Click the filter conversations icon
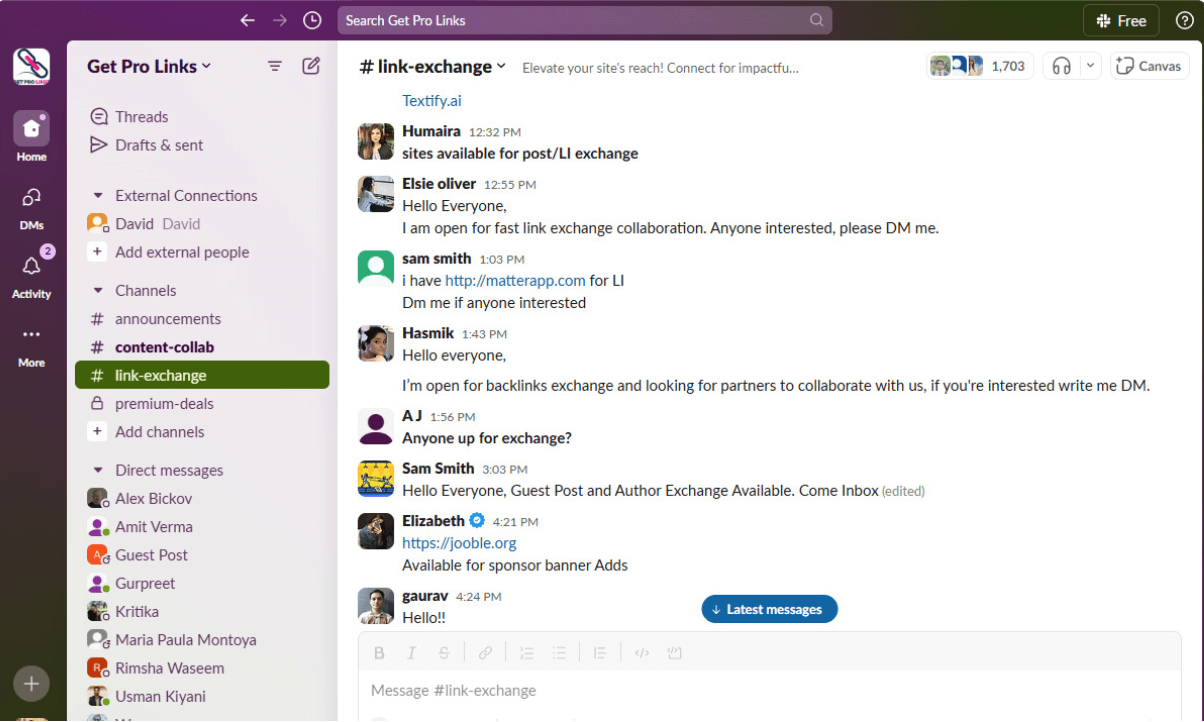The image size is (1204, 722). point(274,66)
